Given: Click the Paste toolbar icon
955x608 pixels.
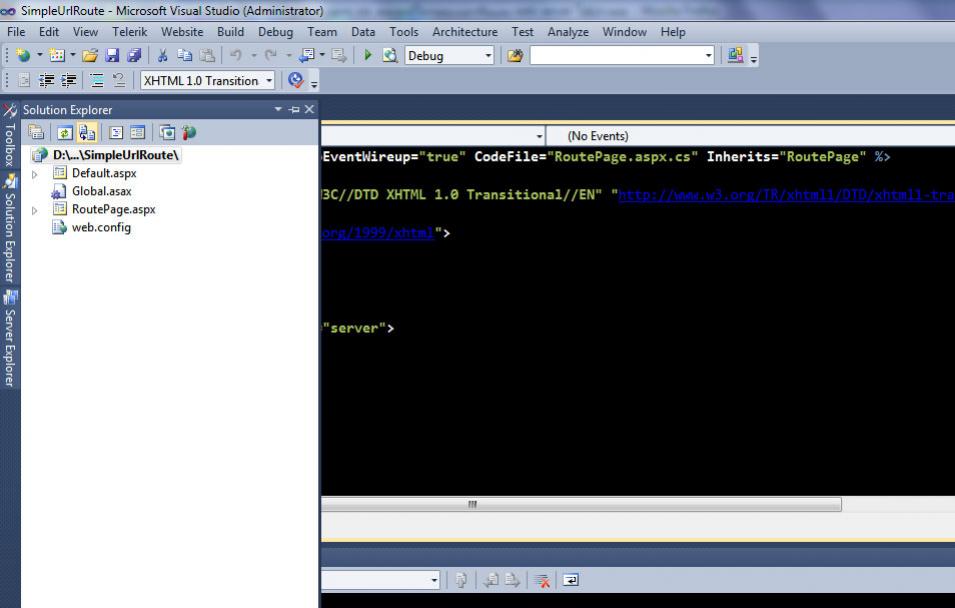Looking at the screenshot, I should (207, 55).
